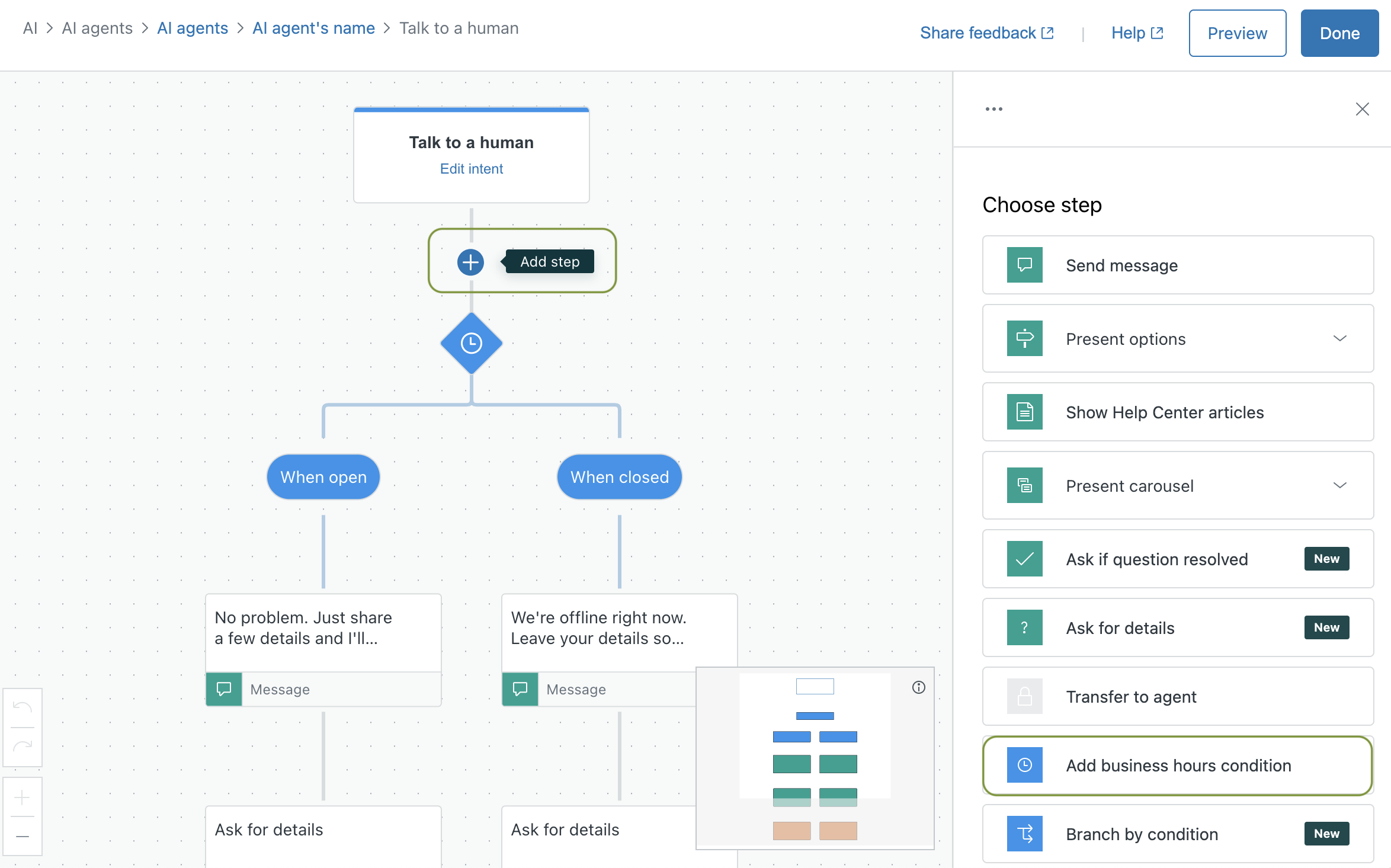Select the When closed branch pill
This screenshot has width=1391, height=868.
click(x=619, y=477)
